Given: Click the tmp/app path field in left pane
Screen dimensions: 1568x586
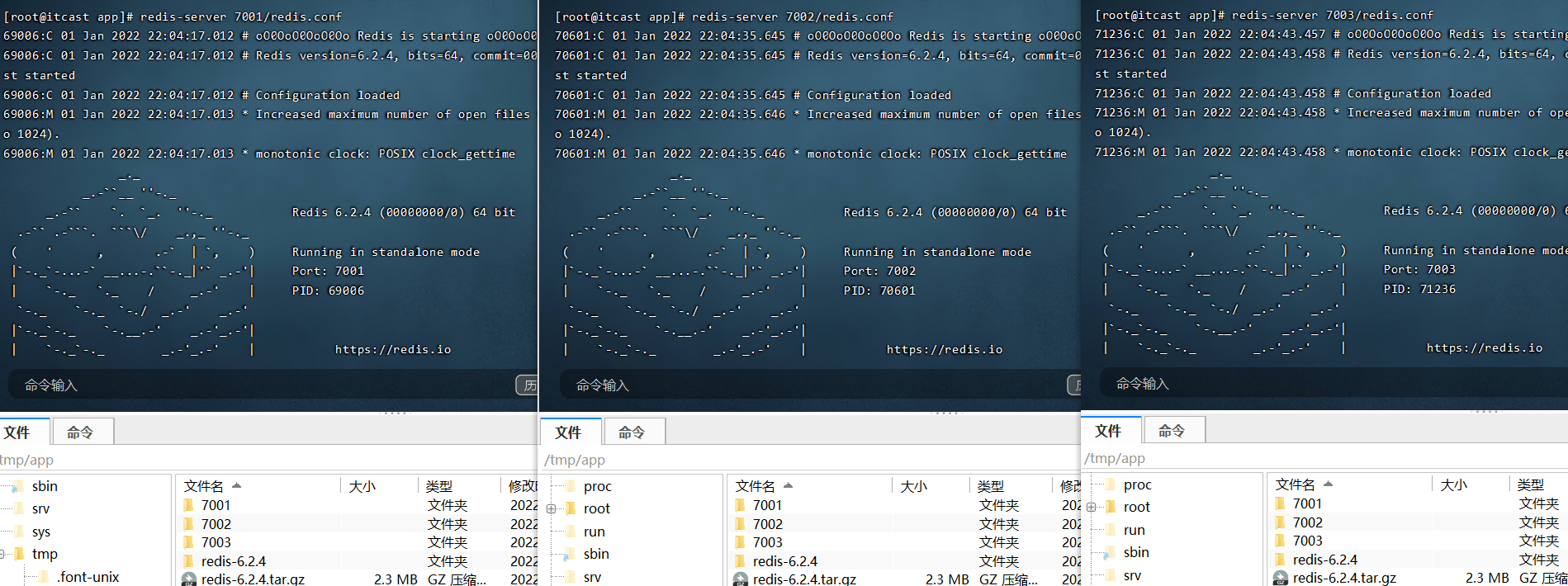Looking at the screenshot, I should click(268, 460).
